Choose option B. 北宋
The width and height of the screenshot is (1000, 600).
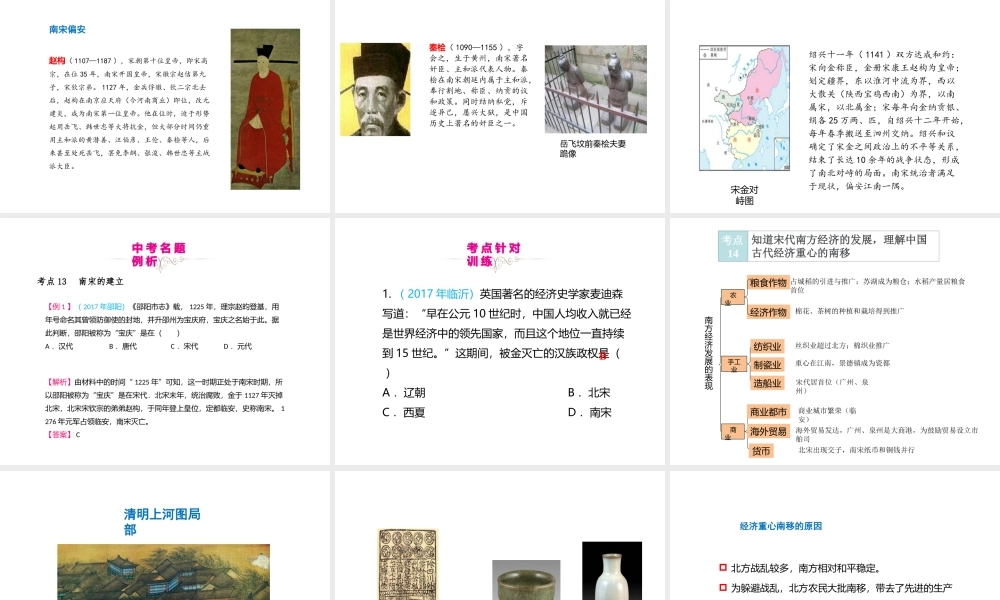coord(589,393)
